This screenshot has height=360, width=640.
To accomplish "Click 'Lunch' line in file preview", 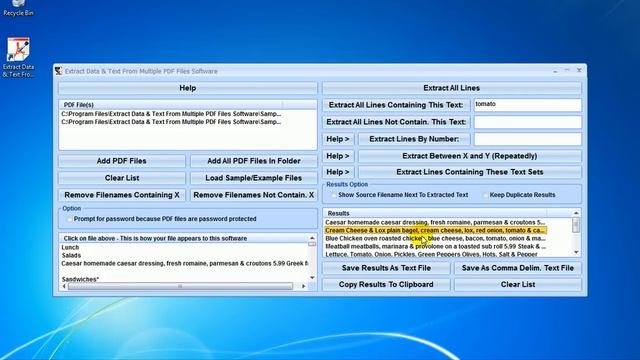I will pos(70,247).
